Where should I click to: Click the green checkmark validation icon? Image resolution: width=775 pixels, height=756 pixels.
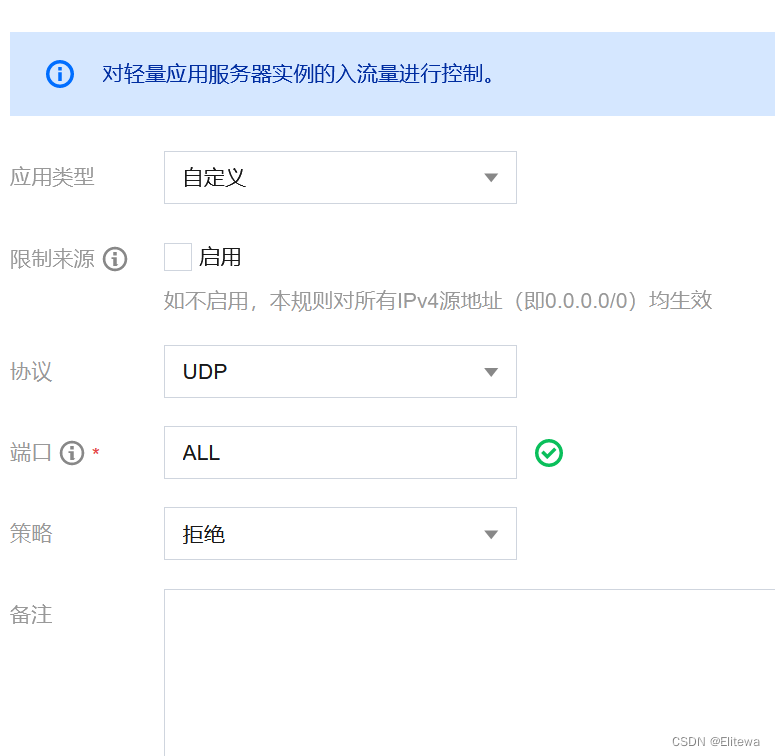[x=549, y=453]
